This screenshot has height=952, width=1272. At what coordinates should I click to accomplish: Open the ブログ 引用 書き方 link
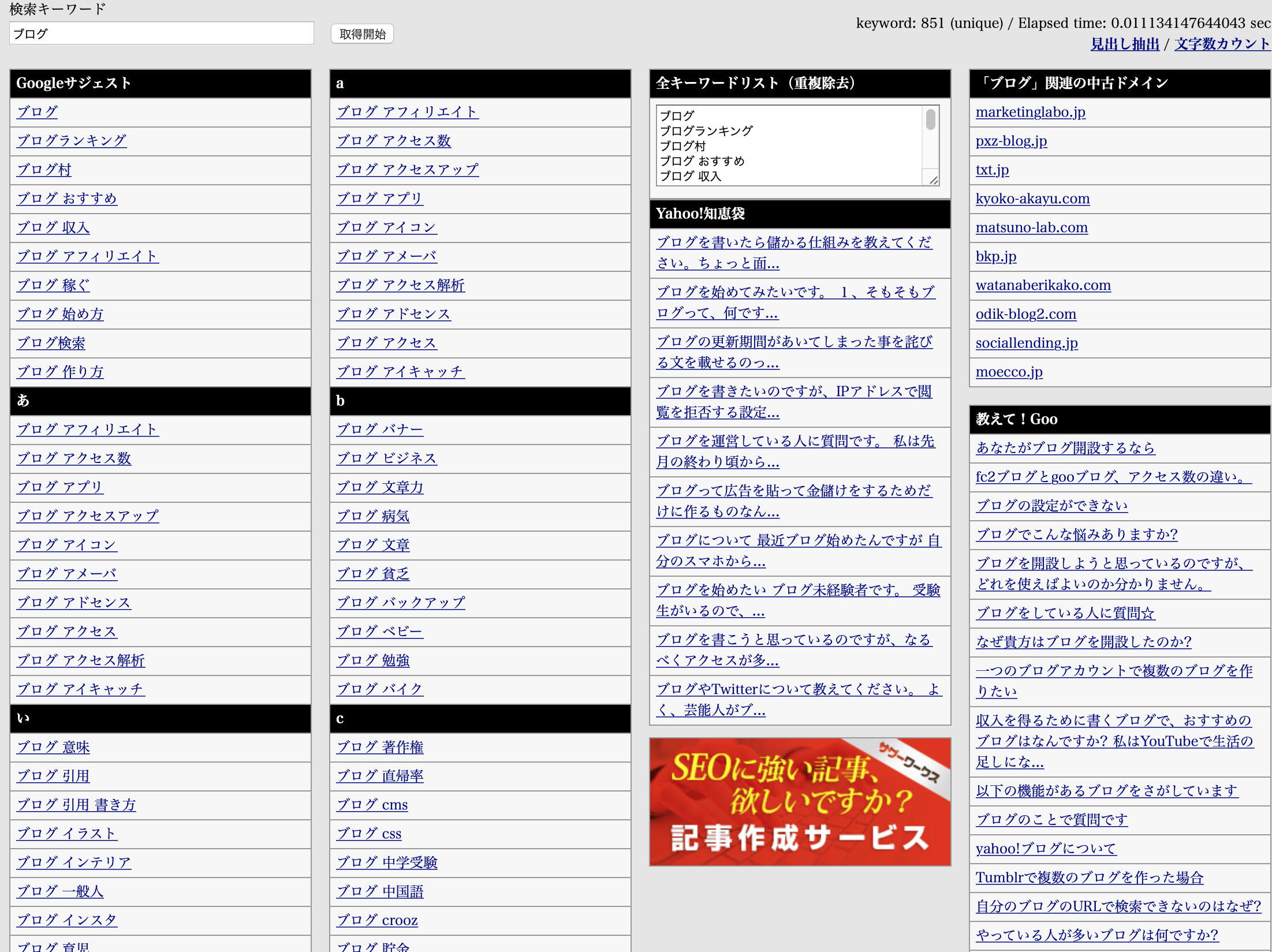[x=76, y=805]
